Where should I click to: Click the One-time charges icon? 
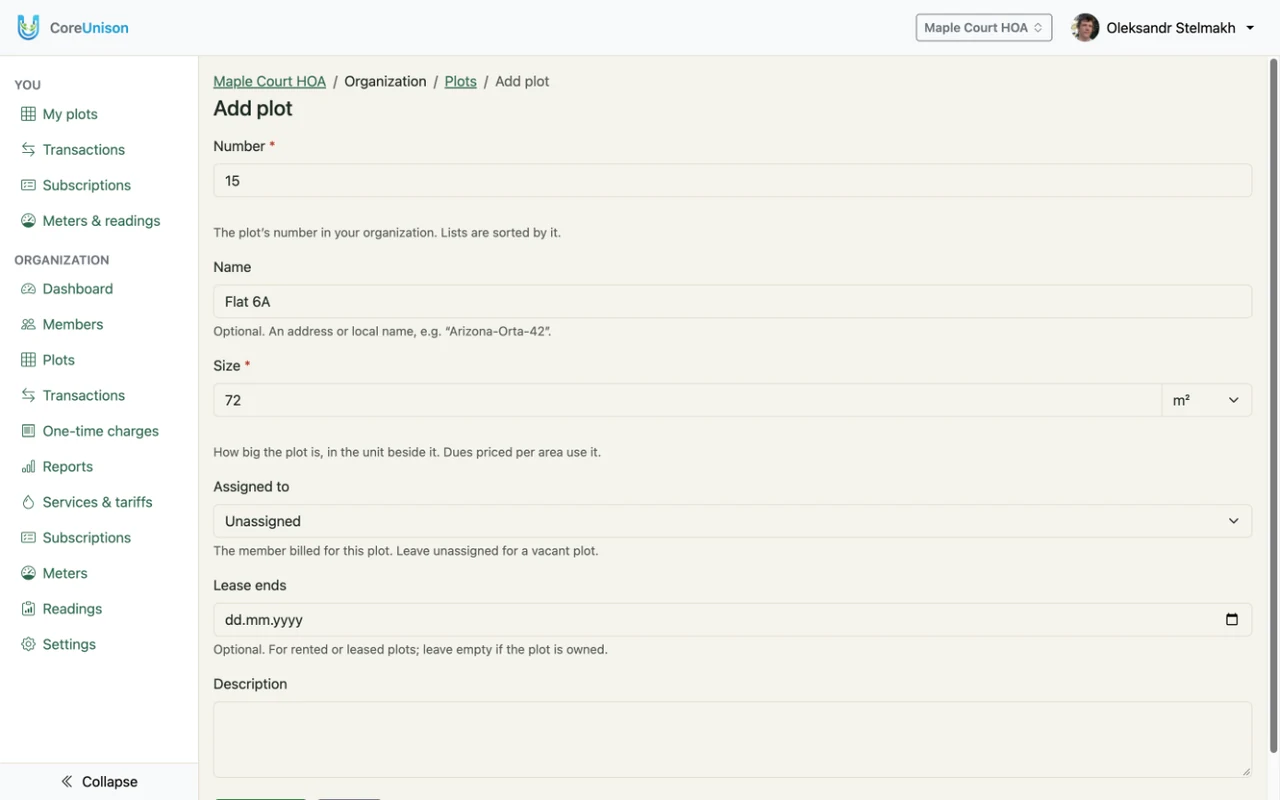(28, 431)
